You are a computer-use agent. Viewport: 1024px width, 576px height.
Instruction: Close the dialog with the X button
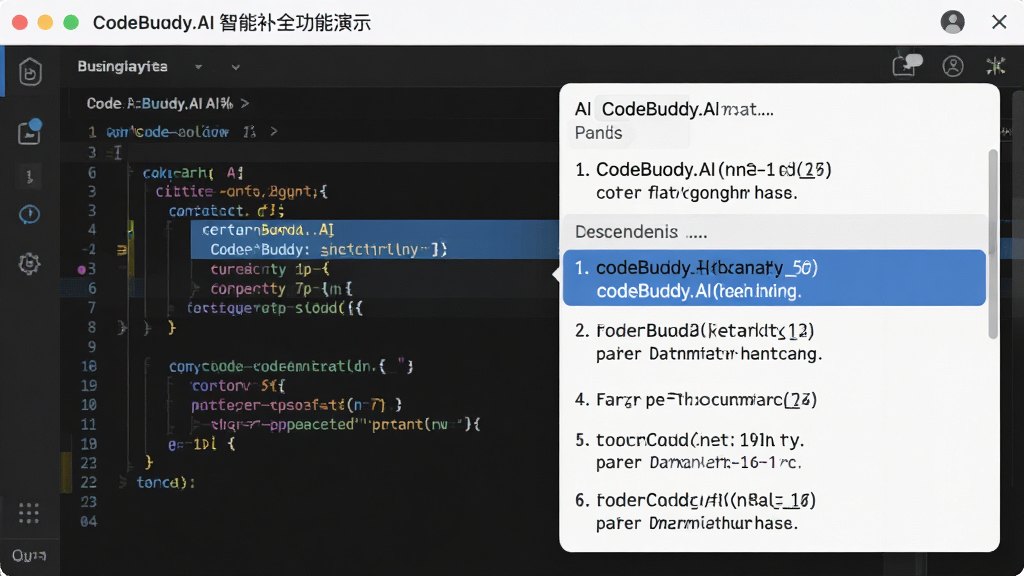[x=999, y=22]
